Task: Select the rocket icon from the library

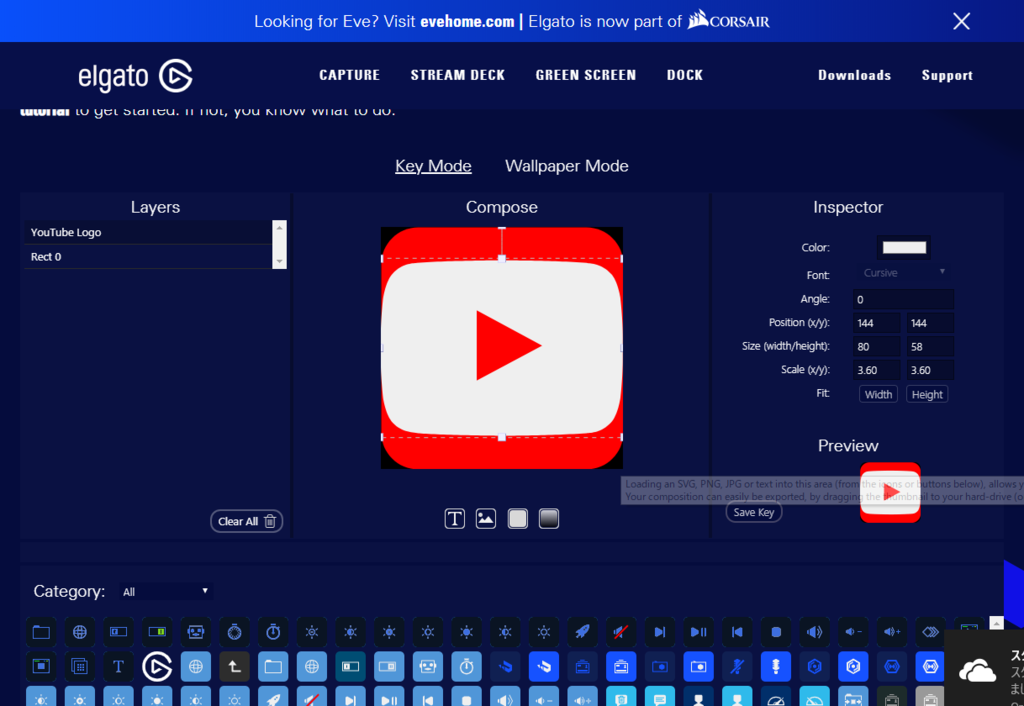Action: coord(582,632)
